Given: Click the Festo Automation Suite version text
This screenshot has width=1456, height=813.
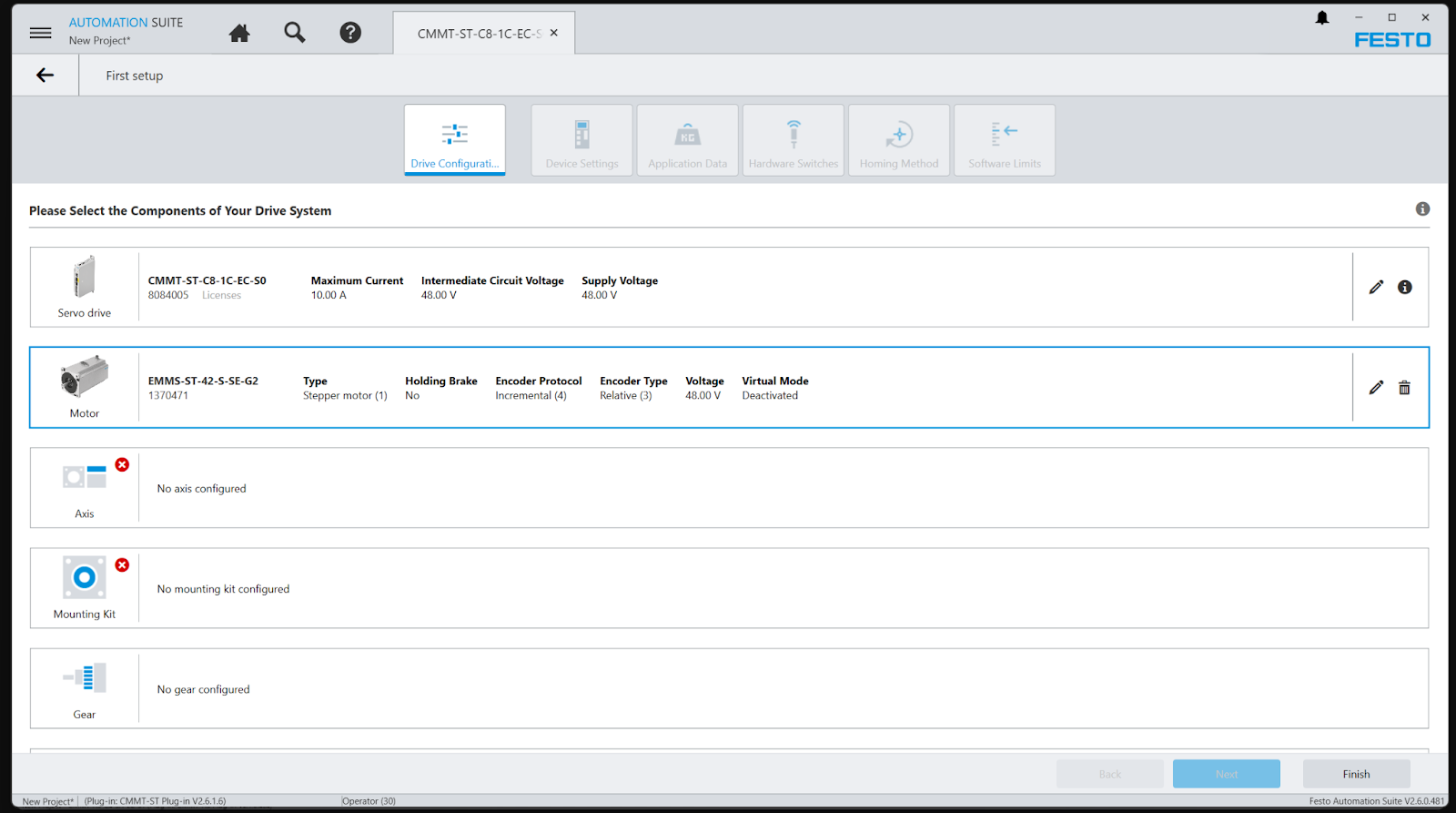Looking at the screenshot, I should [1377, 801].
